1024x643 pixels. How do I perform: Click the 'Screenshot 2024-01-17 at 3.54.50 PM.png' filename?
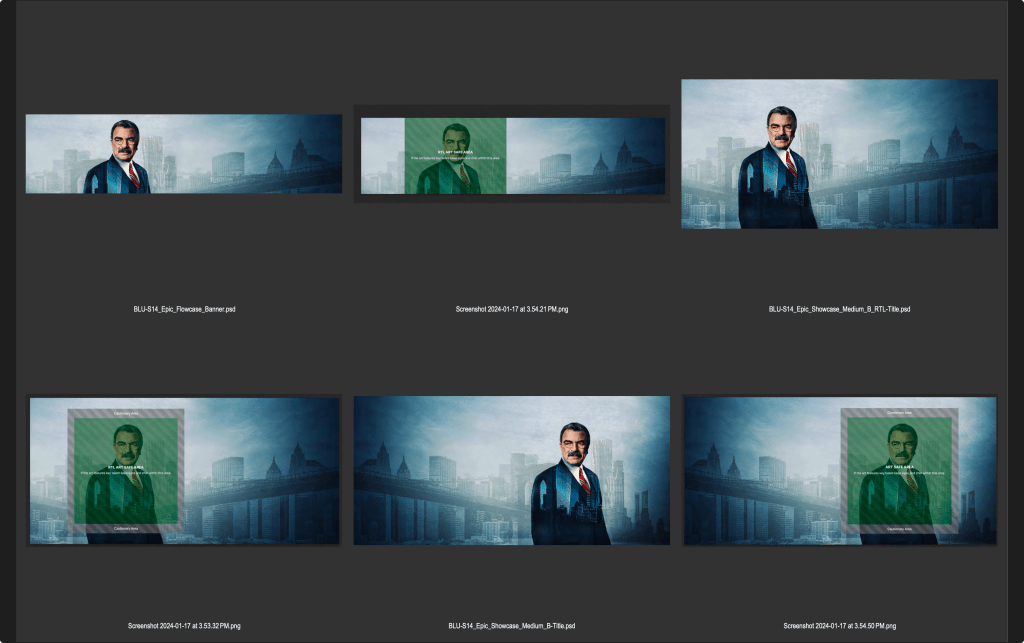pyautogui.click(x=839, y=626)
